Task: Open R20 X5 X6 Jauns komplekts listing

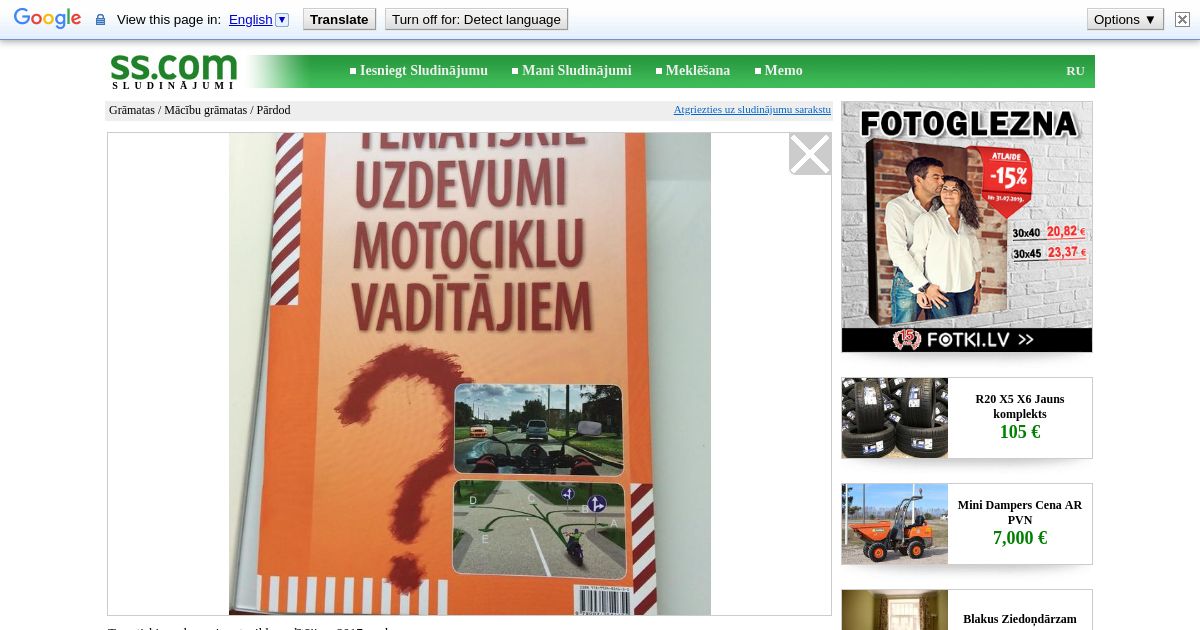Action: tap(1020, 406)
